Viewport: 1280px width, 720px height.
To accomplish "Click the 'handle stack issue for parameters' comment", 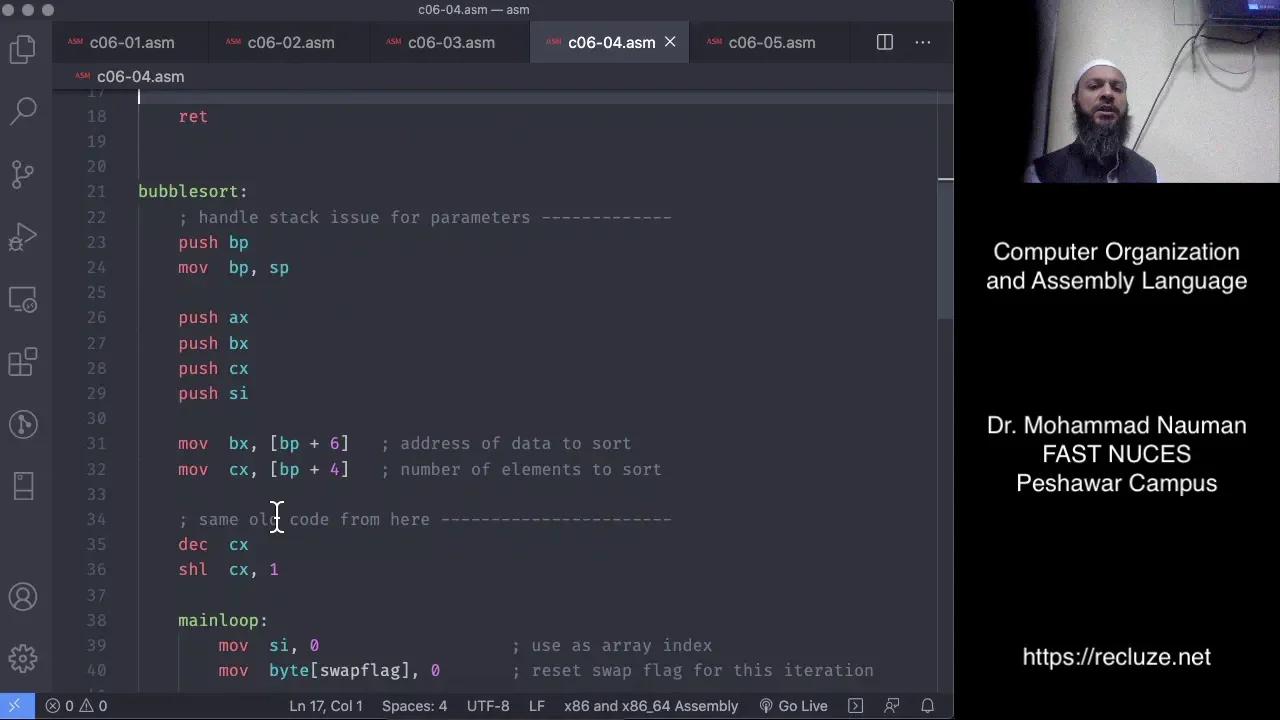I will coord(364,217).
